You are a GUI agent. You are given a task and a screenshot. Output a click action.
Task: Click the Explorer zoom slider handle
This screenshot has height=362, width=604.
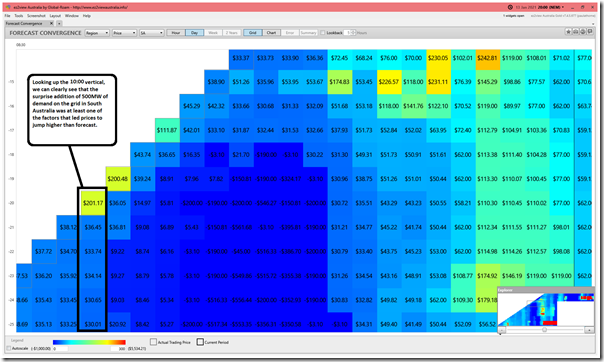click(x=544, y=330)
